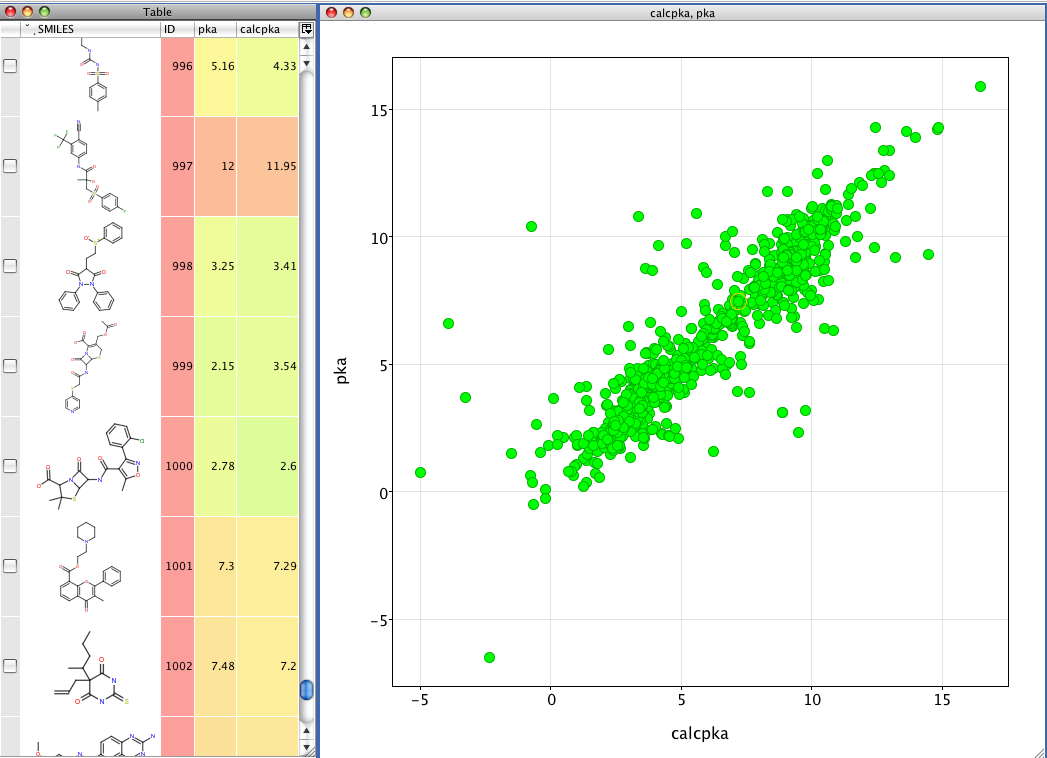Select the outlier point at calcpka 14.5, pka 9.3
Viewport: 1047px width, 758px height.
[x=928, y=254]
